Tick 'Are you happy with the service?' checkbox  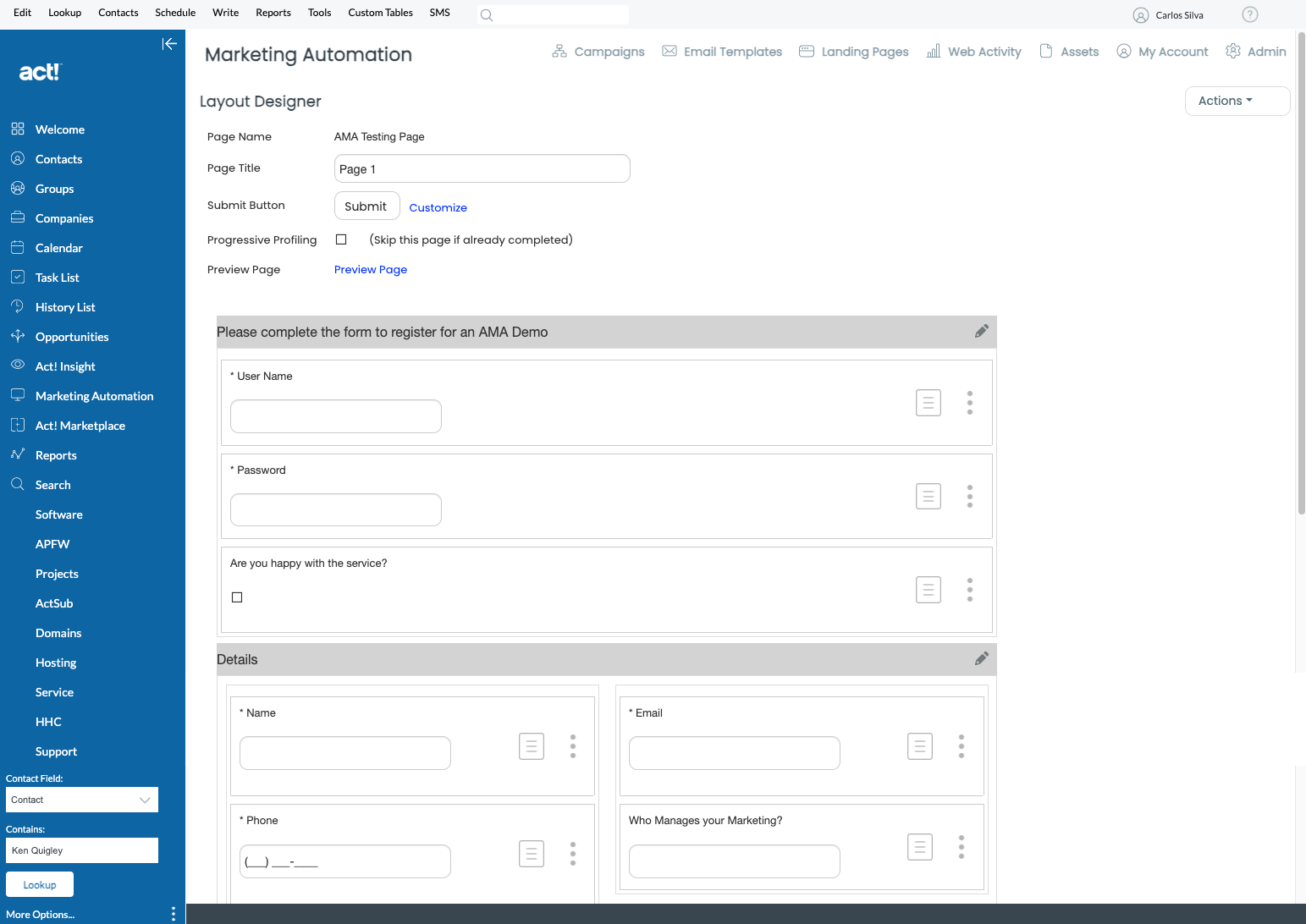237,597
